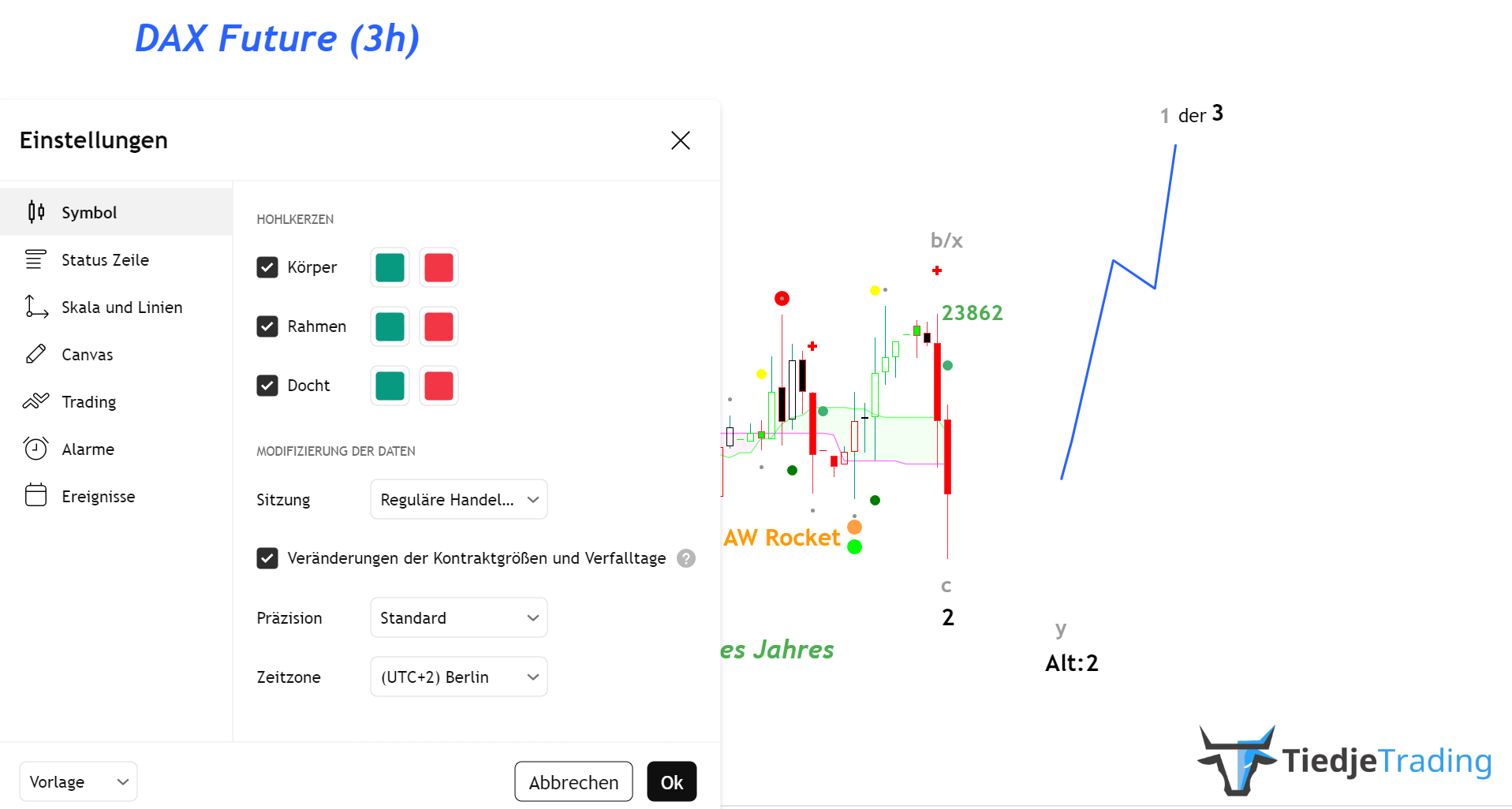The width and height of the screenshot is (1512, 809).
Task: Open the Zeitzone dropdown
Action: click(x=458, y=677)
